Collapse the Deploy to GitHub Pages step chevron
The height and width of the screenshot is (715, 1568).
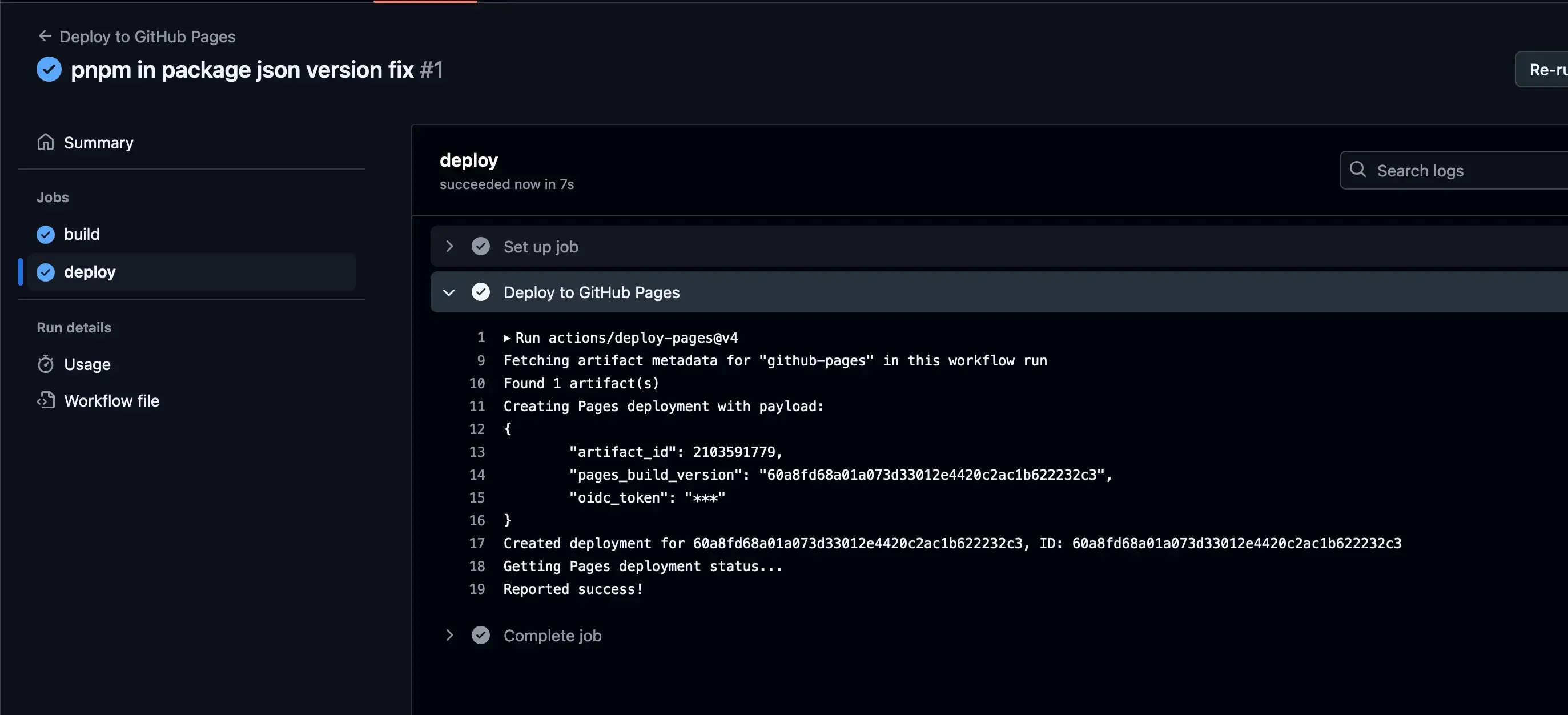point(449,292)
